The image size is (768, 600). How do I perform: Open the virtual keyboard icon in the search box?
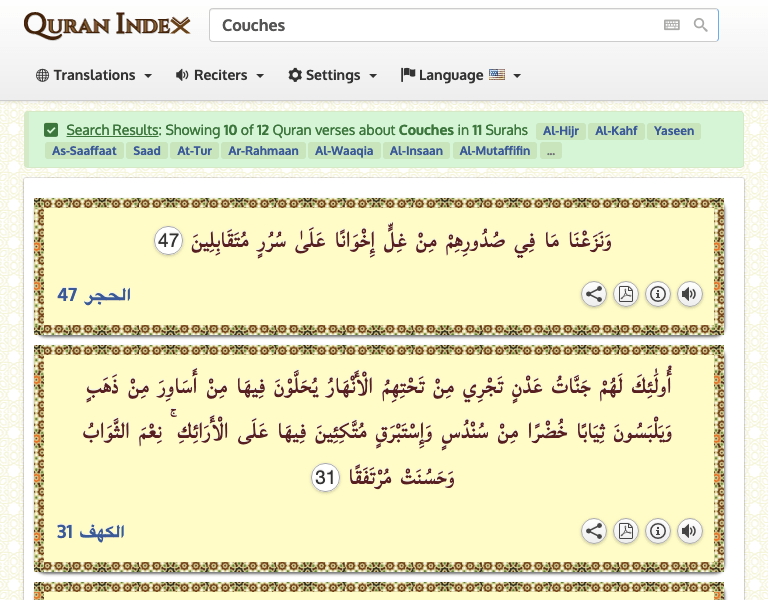[672, 25]
